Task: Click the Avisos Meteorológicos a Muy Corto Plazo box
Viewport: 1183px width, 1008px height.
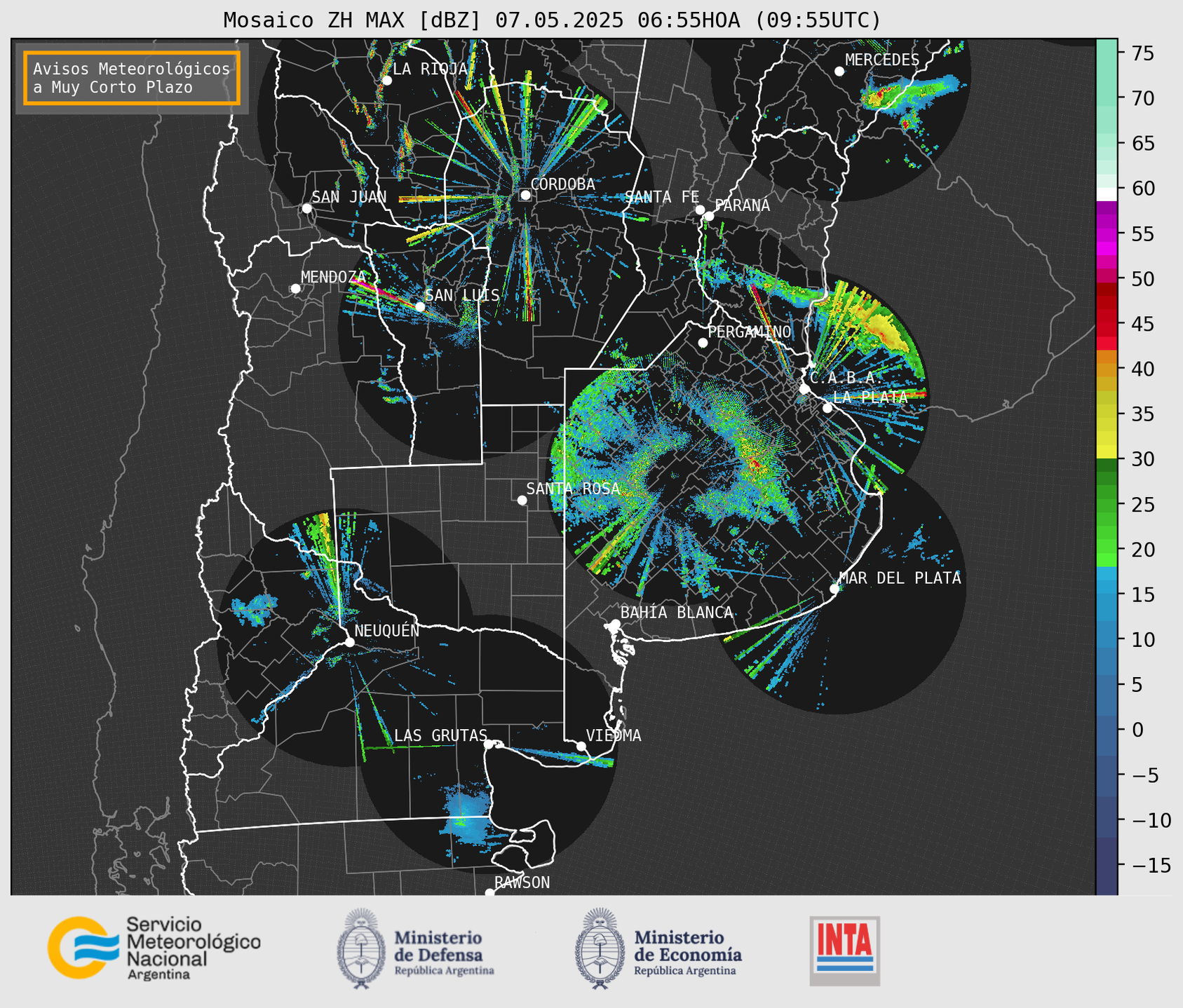Action: pos(132,78)
